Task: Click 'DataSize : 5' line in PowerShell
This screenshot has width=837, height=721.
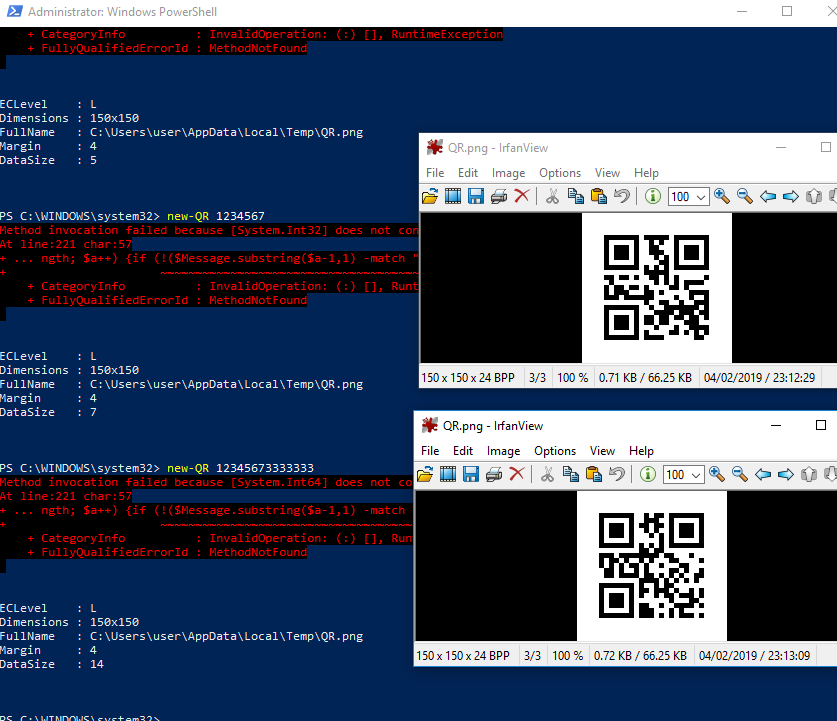Action: 49,160
